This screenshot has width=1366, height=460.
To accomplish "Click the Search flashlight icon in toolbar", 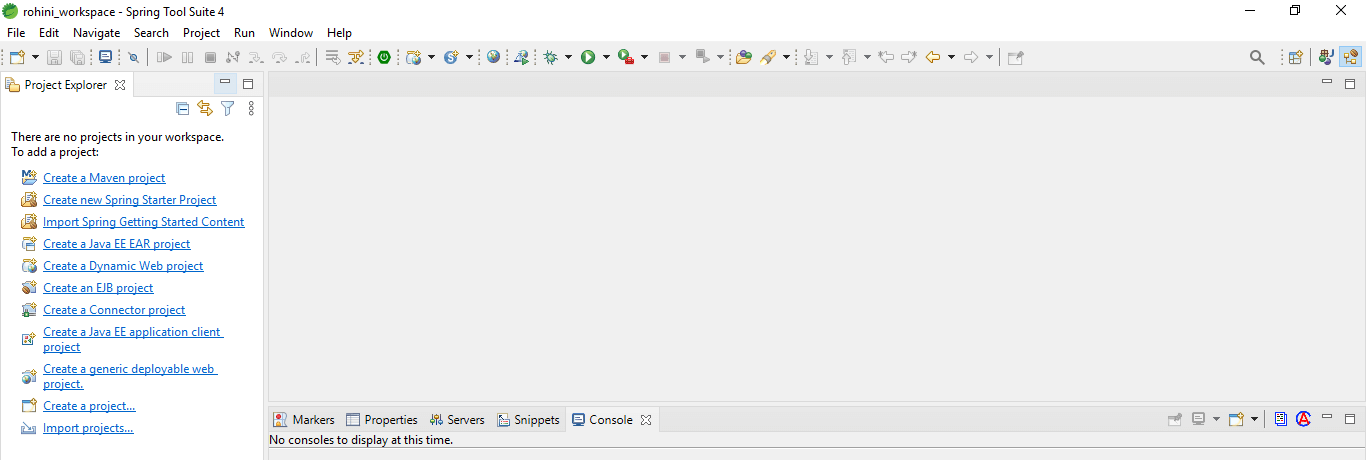I will pyautogui.click(x=768, y=58).
